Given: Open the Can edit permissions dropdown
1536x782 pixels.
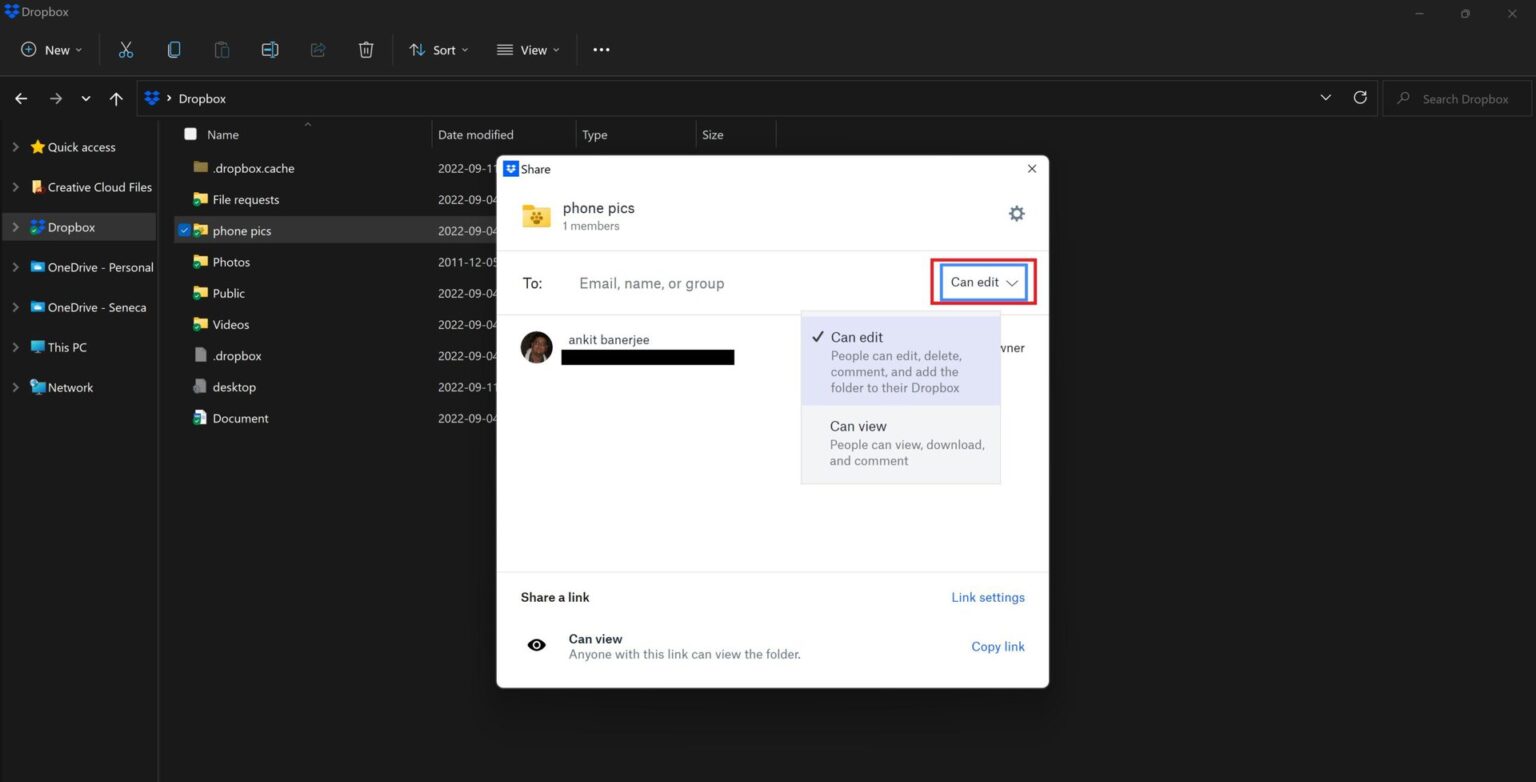Looking at the screenshot, I should tap(981, 282).
